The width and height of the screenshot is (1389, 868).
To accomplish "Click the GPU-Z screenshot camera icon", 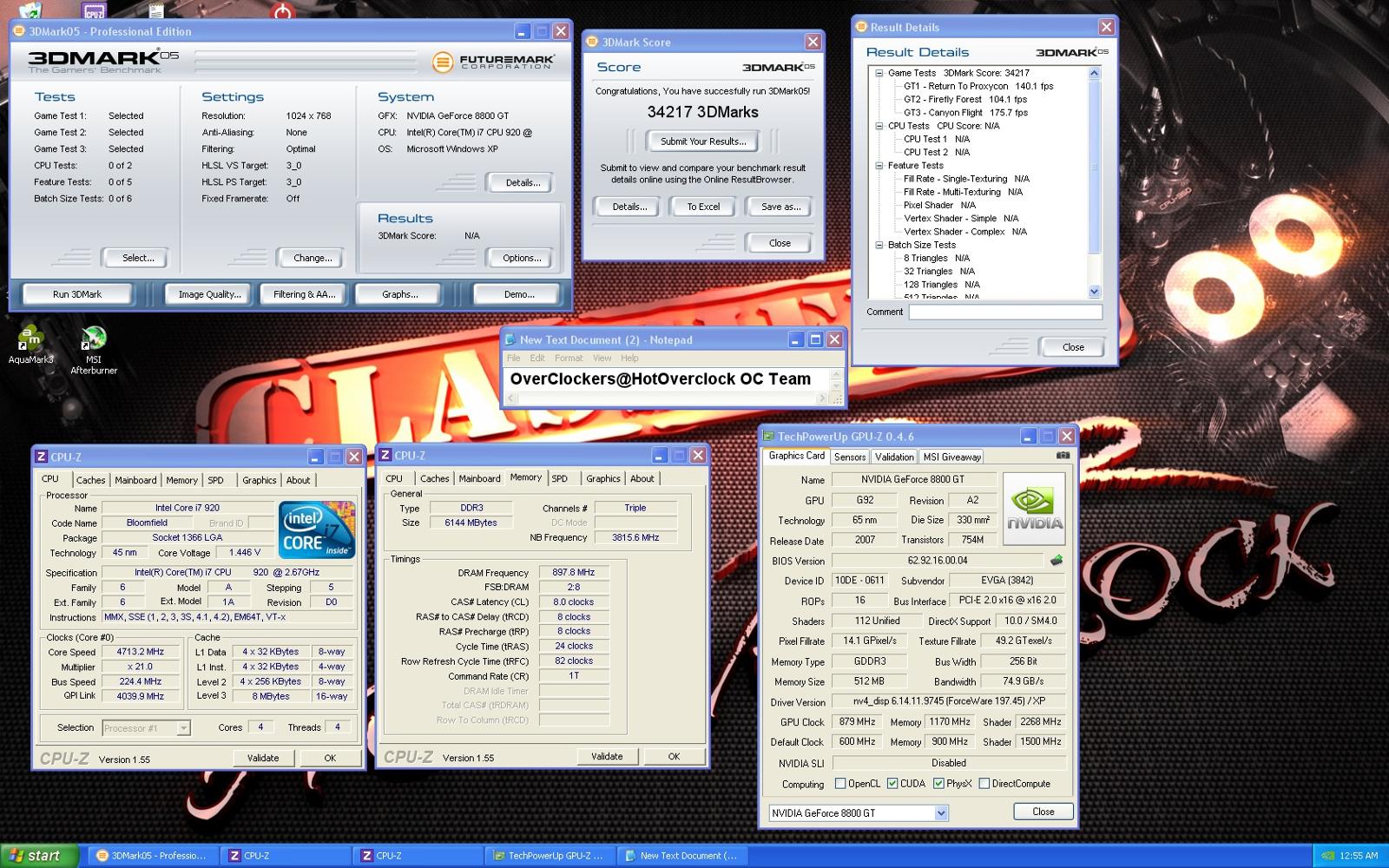I will click(1063, 455).
